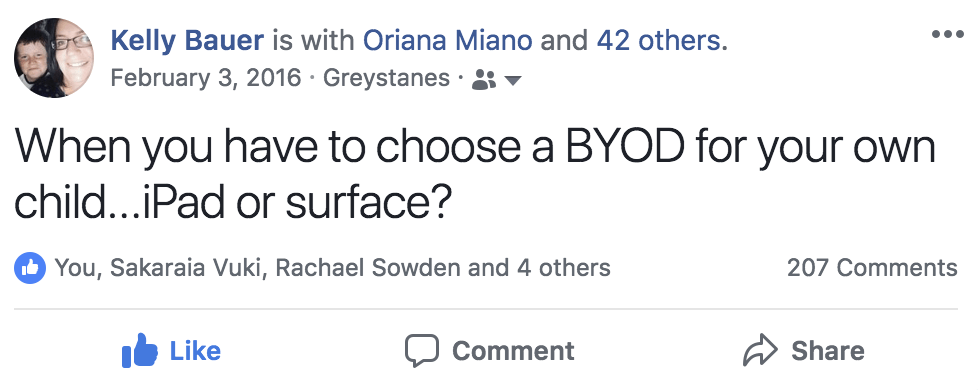The height and width of the screenshot is (390, 978).
Task: Click the Comment button label
Action: point(513,351)
